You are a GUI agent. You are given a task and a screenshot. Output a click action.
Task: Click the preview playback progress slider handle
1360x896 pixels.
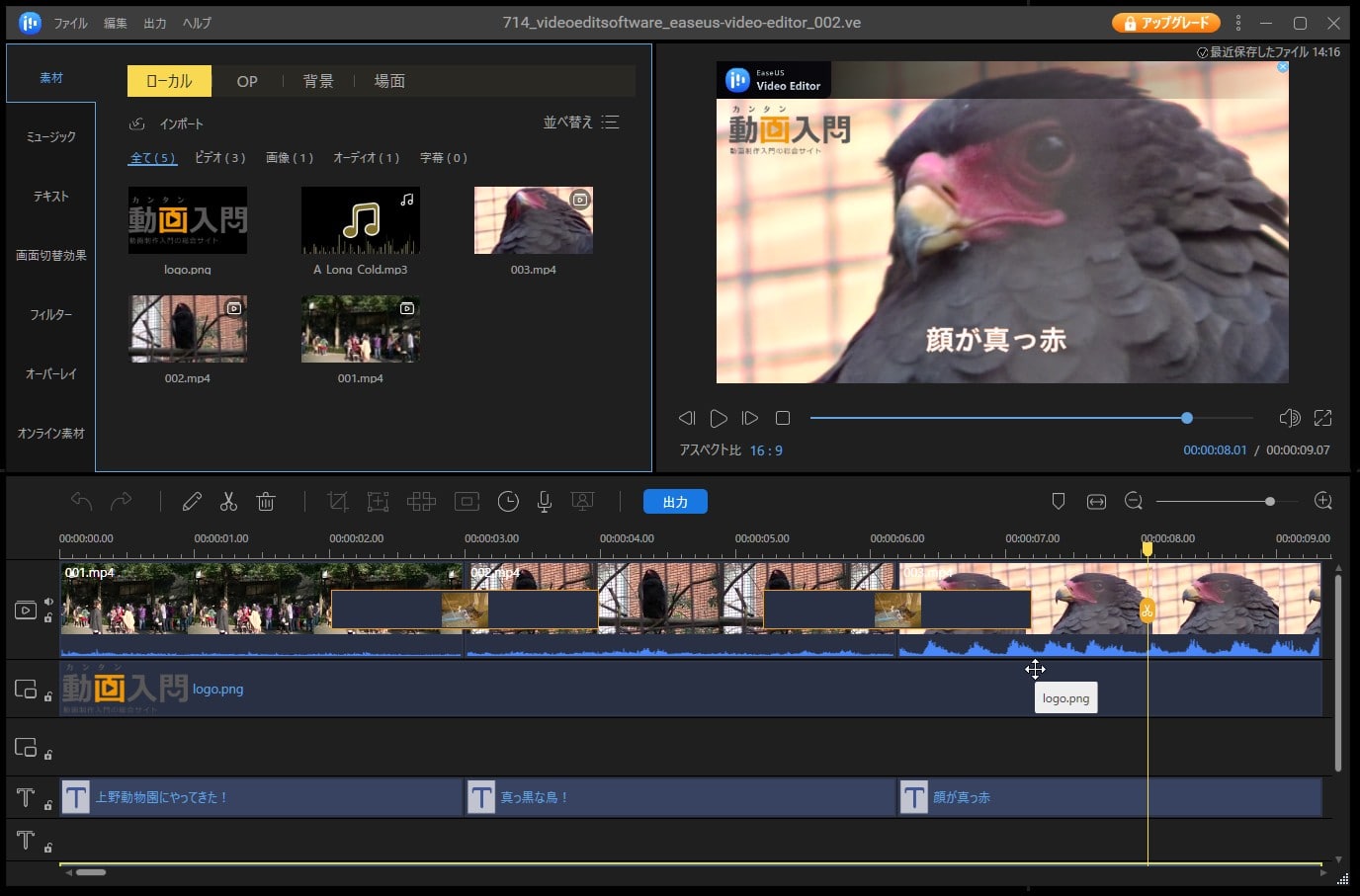tap(1187, 418)
